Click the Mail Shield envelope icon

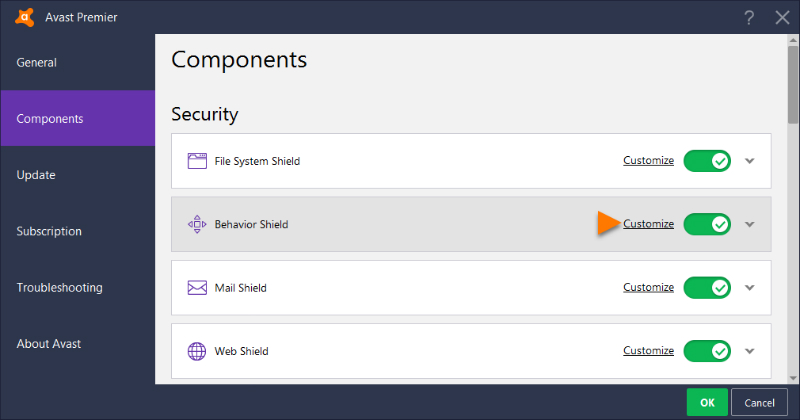[x=196, y=288]
